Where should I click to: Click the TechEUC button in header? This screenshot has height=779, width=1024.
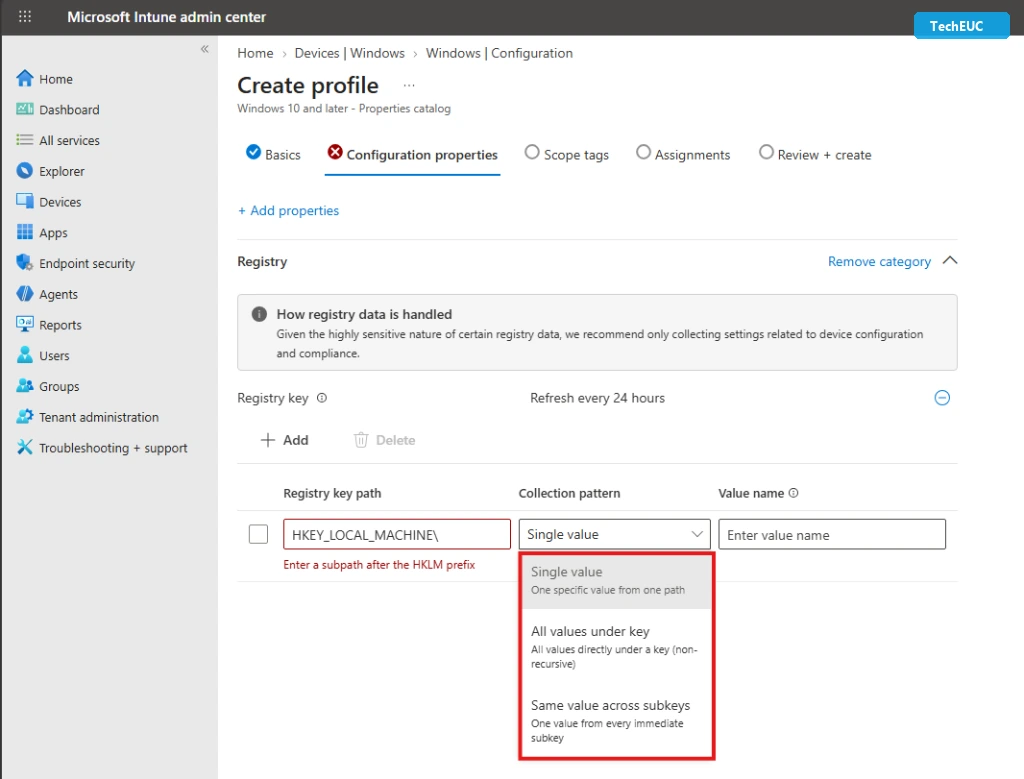point(961,25)
